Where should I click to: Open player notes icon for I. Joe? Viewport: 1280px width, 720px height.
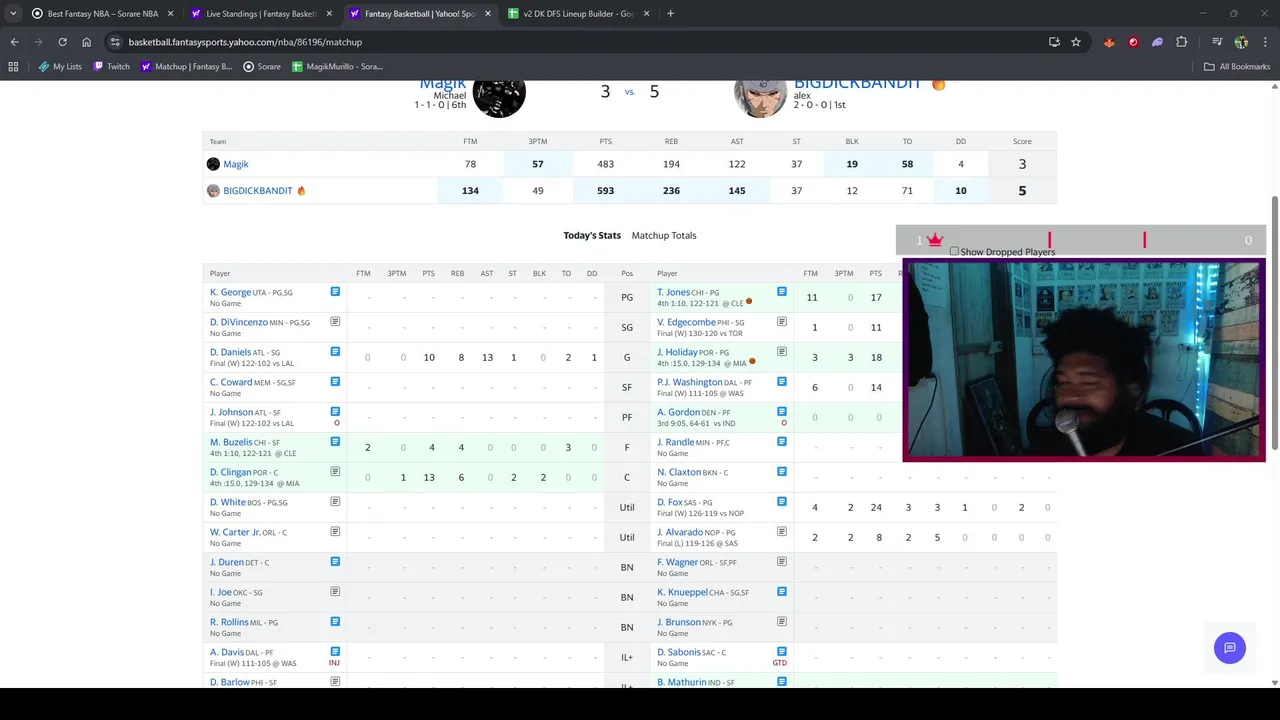point(335,592)
